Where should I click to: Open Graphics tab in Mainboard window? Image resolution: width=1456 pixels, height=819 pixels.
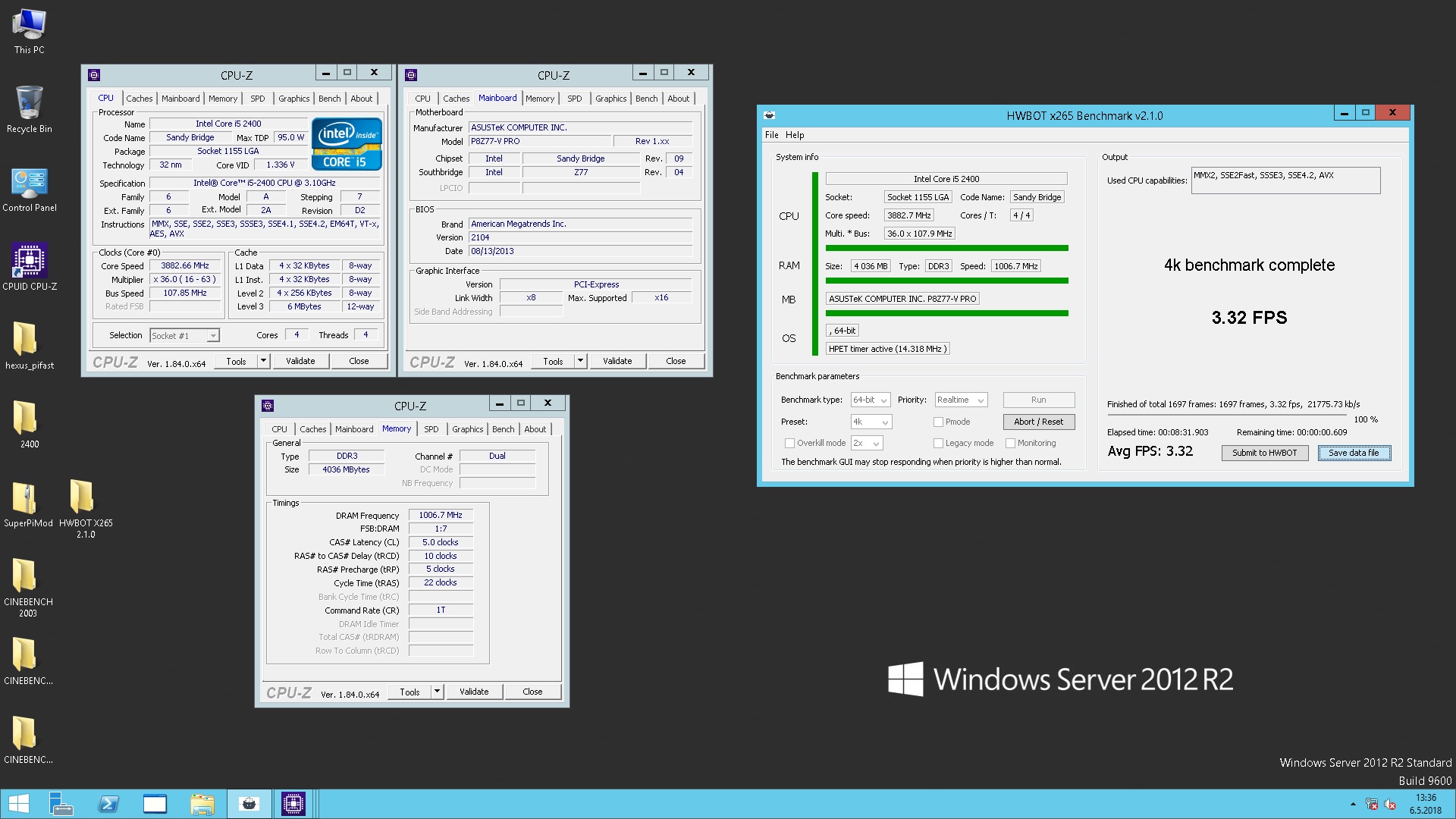[x=610, y=99]
